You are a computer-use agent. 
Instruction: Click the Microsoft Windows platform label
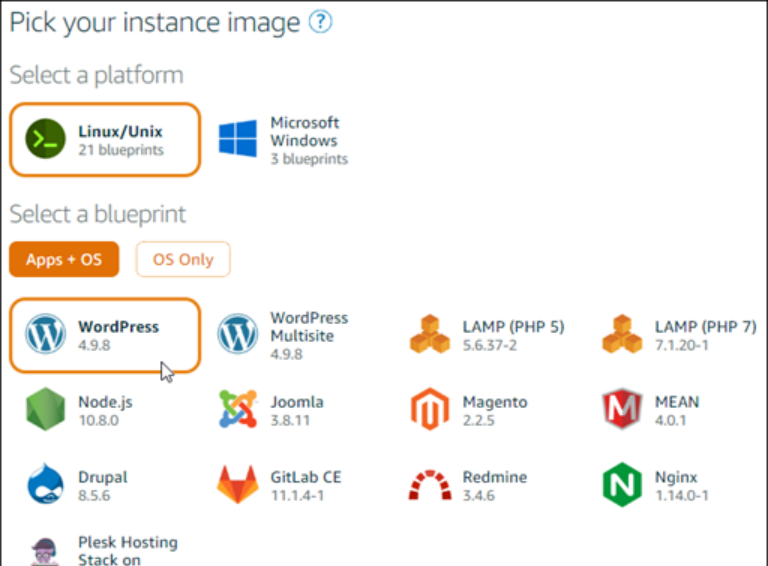(305, 131)
